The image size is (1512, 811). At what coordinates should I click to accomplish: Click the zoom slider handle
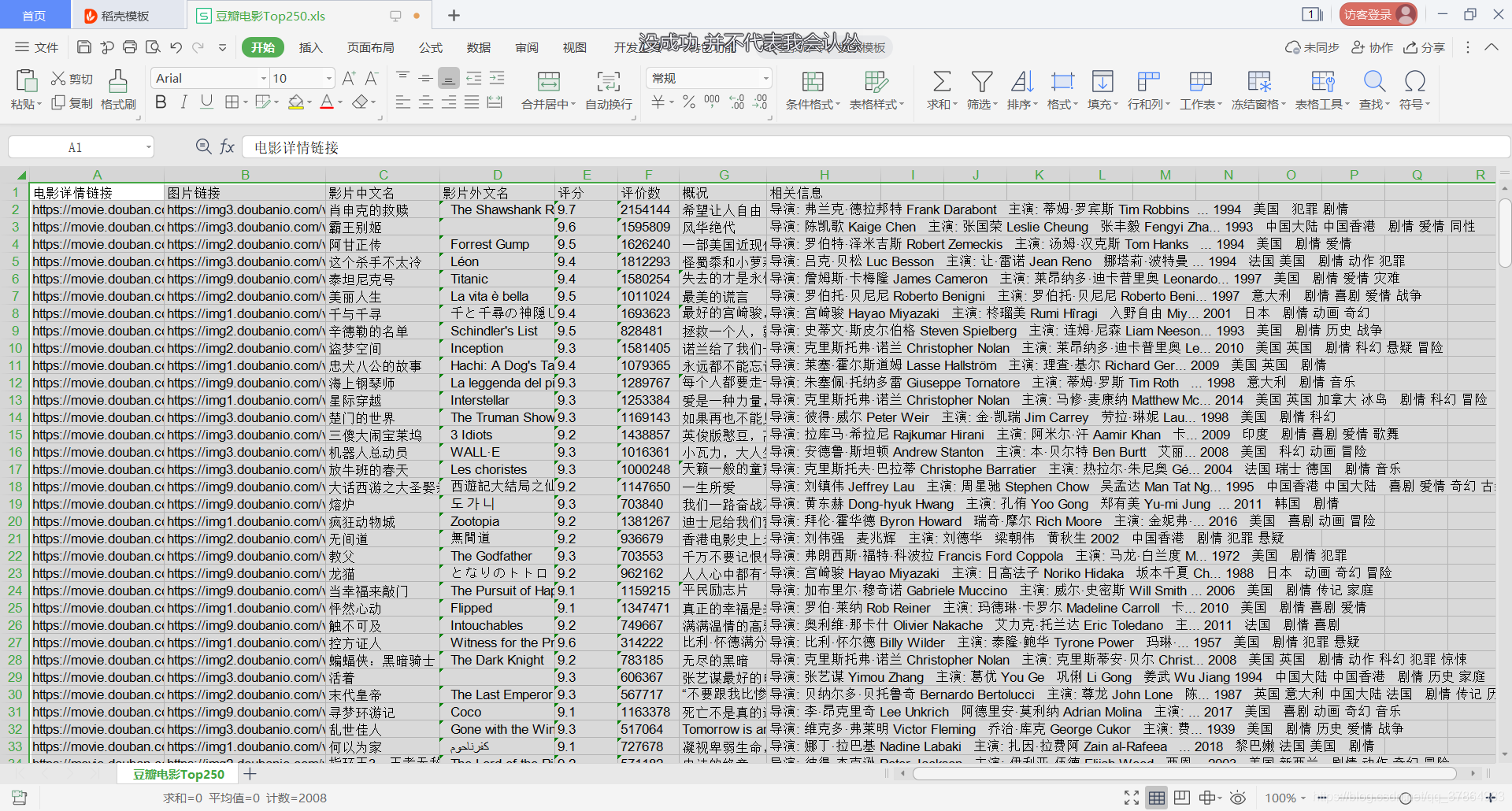pyautogui.click(x=1406, y=798)
